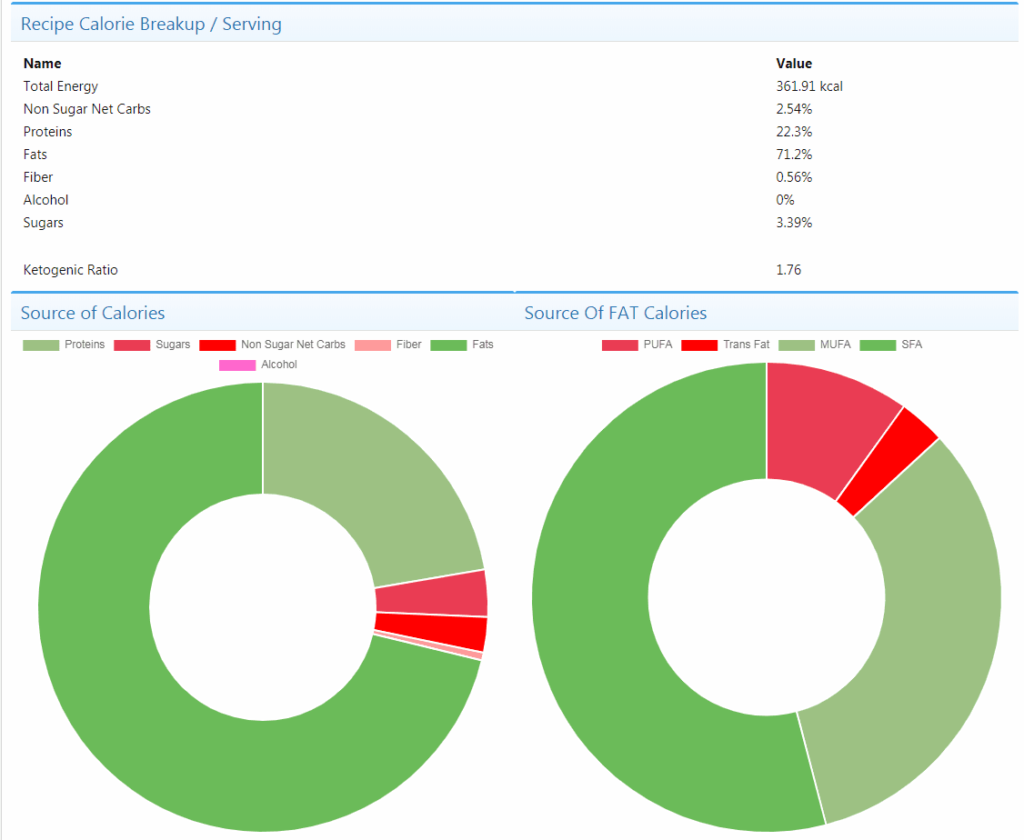Viewport: 1024px width, 840px height.
Task: Select the 361.91 kcal value
Action: pos(809,86)
